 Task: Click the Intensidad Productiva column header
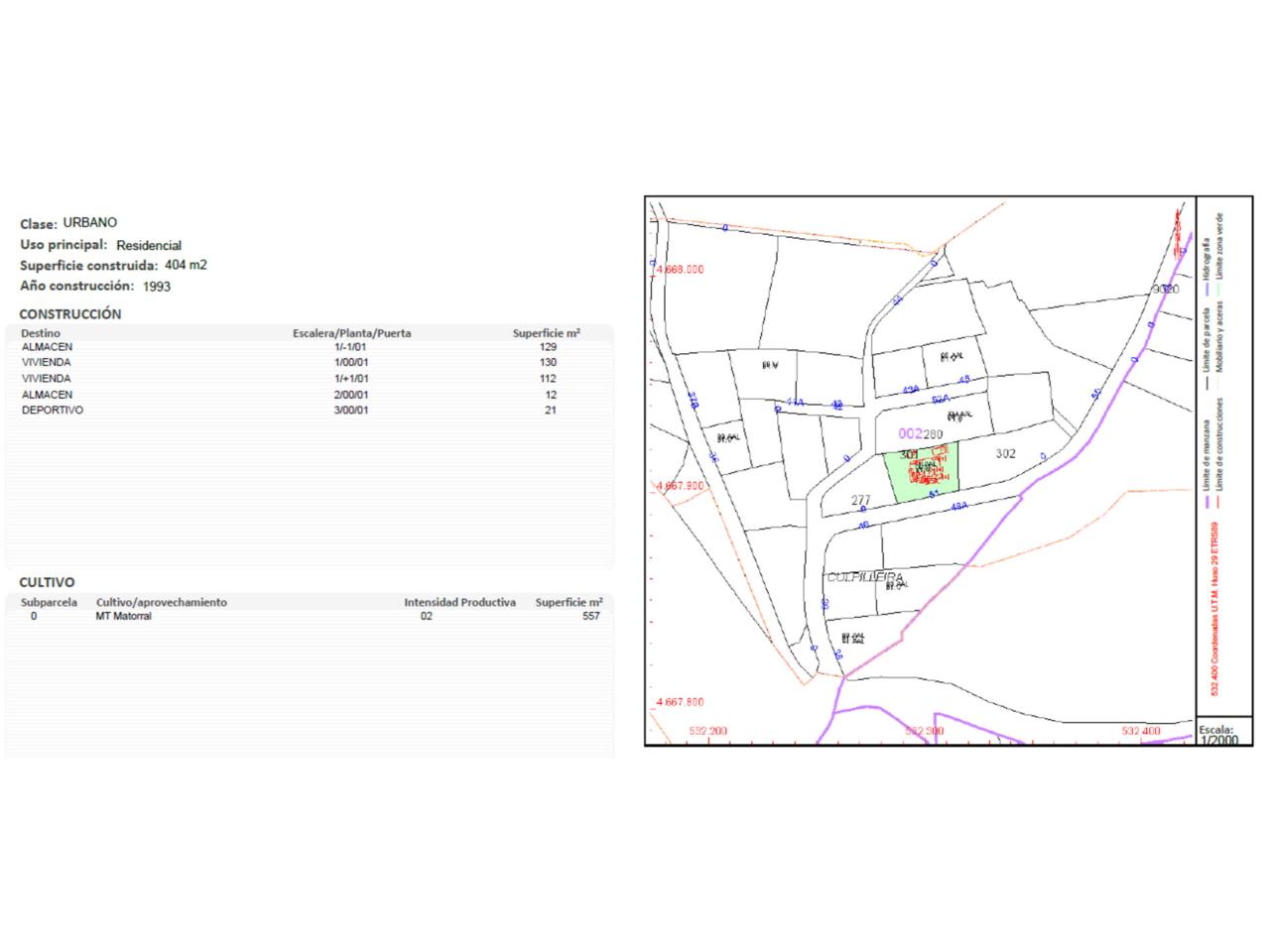coord(459,602)
